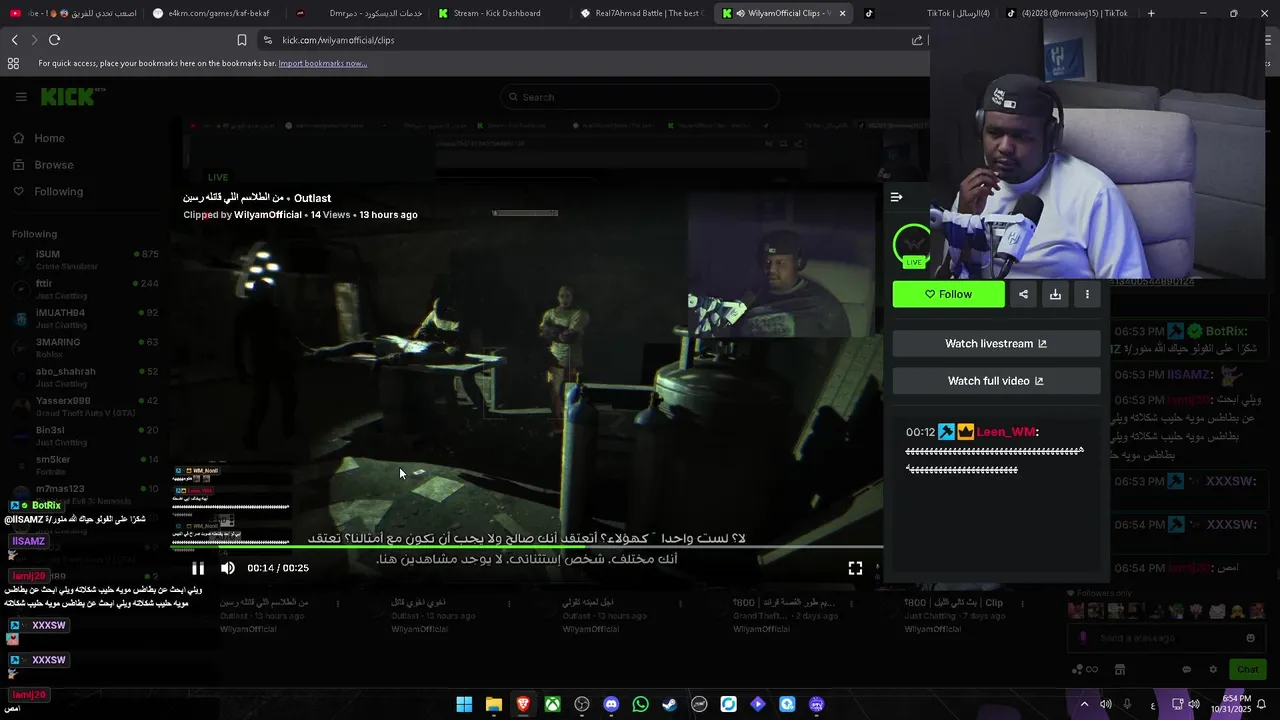The image size is (1280, 720).
Task: Switch to e4km.com games tab
Action: click(x=211, y=13)
